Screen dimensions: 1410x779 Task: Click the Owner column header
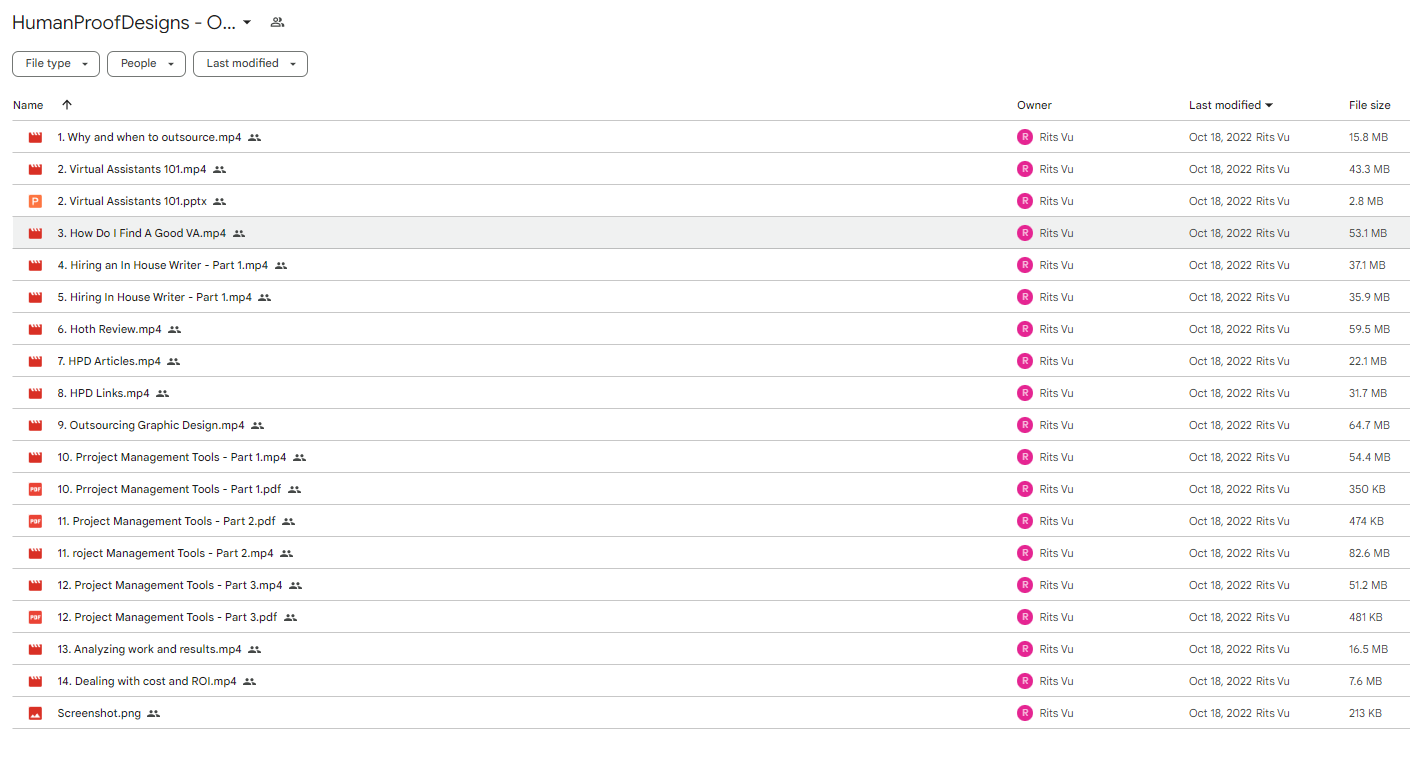point(1034,105)
